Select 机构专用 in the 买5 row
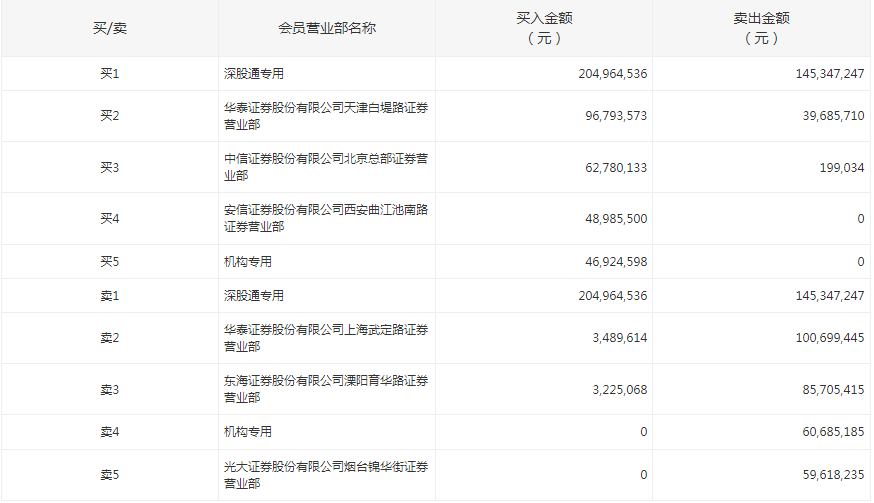 [x=248, y=262]
